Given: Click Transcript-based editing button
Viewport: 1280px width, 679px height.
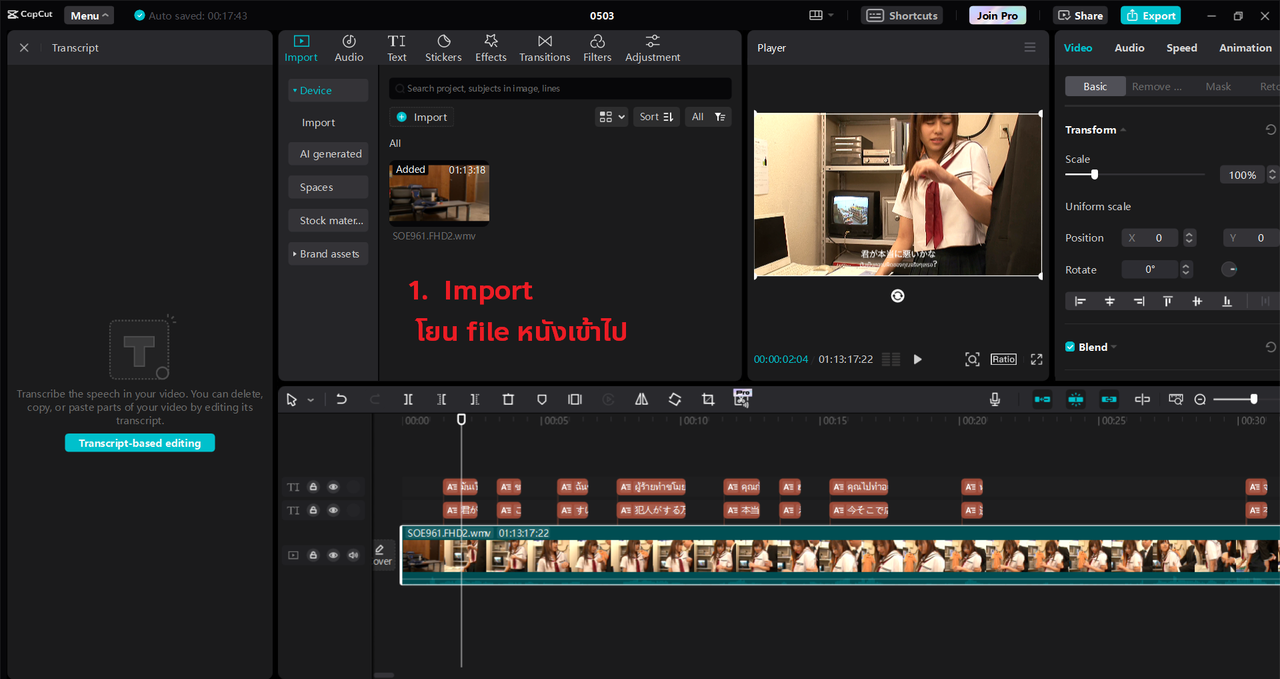Looking at the screenshot, I should [x=140, y=443].
